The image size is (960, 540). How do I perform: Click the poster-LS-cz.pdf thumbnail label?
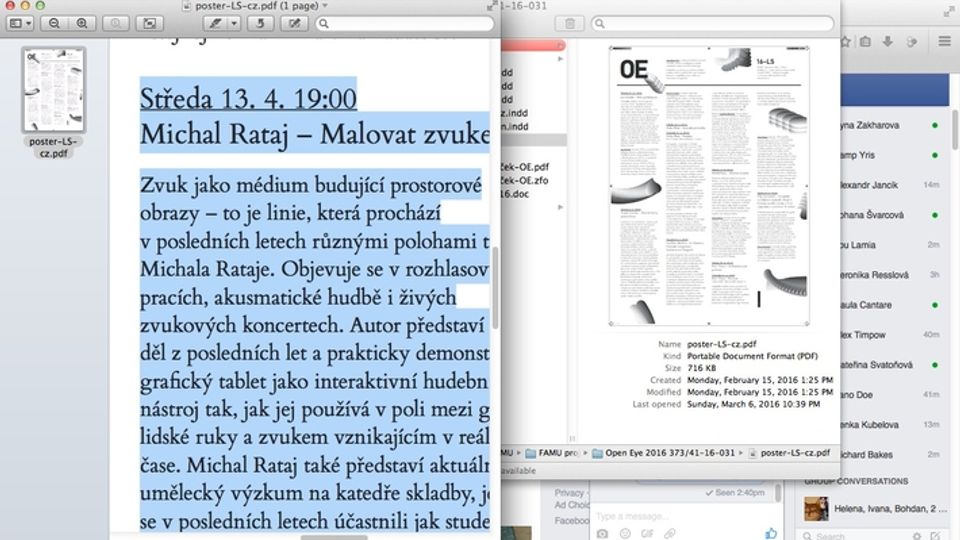click(53, 147)
